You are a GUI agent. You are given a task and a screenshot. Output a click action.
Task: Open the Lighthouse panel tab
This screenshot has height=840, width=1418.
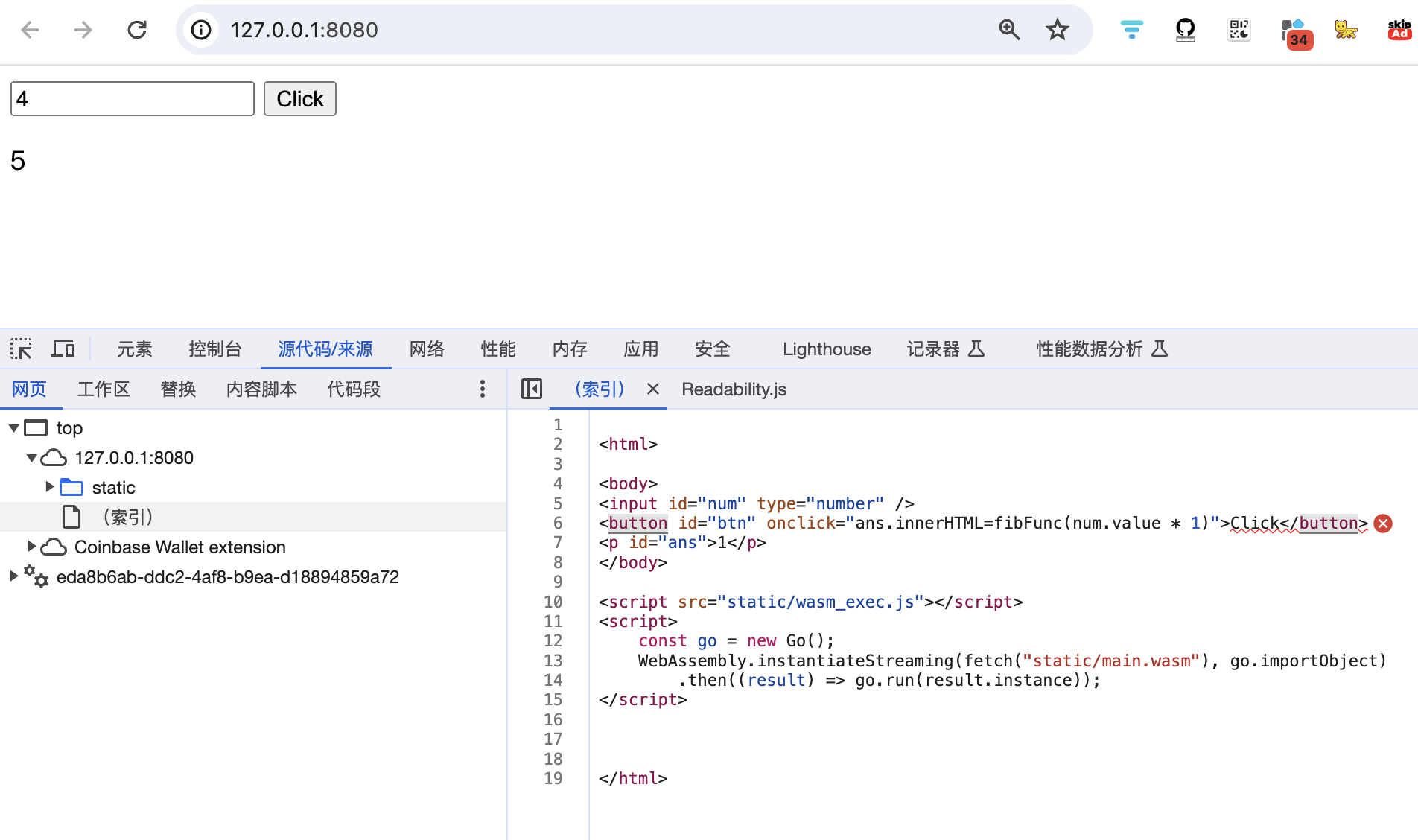click(827, 349)
